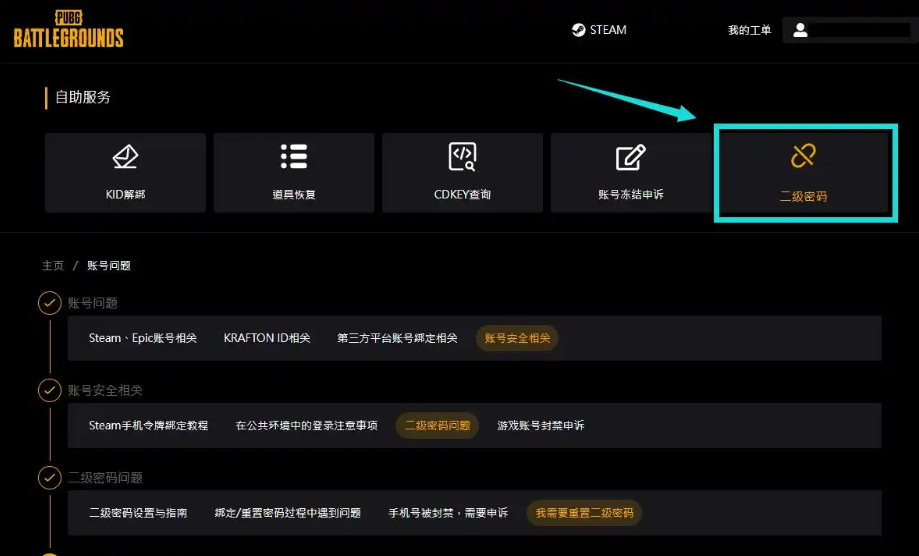The height and width of the screenshot is (556, 919).
Task: Click the PUBG Battlegrounds logo
Action: 68,30
